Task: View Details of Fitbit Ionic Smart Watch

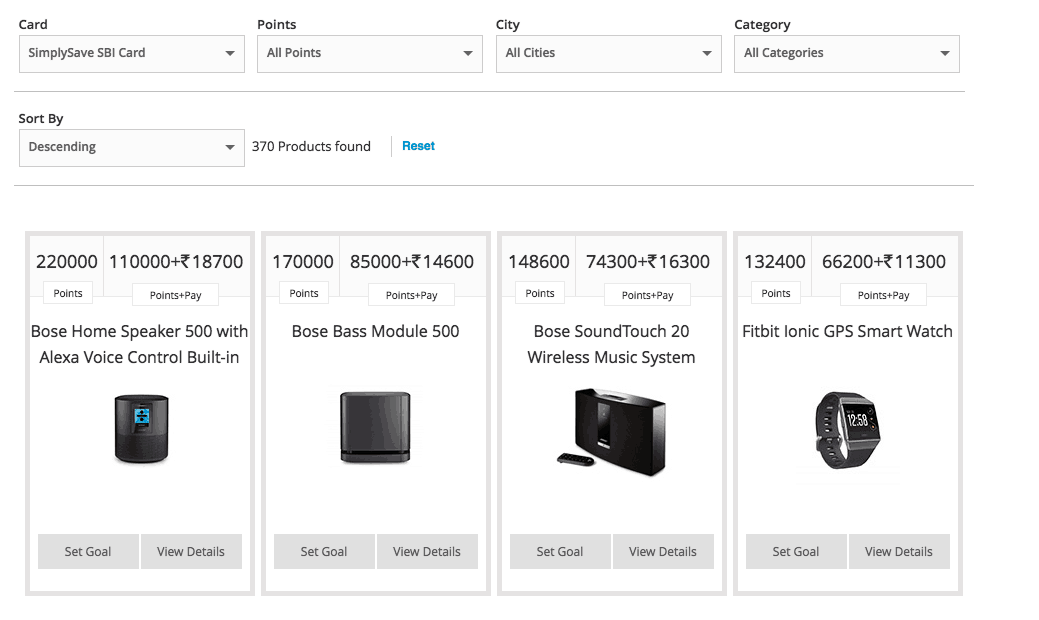Action: coord(899,551)
